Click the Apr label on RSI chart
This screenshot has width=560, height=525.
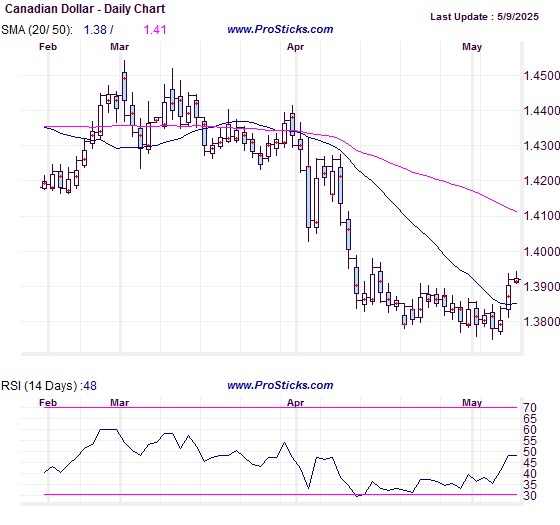(296, 403)
